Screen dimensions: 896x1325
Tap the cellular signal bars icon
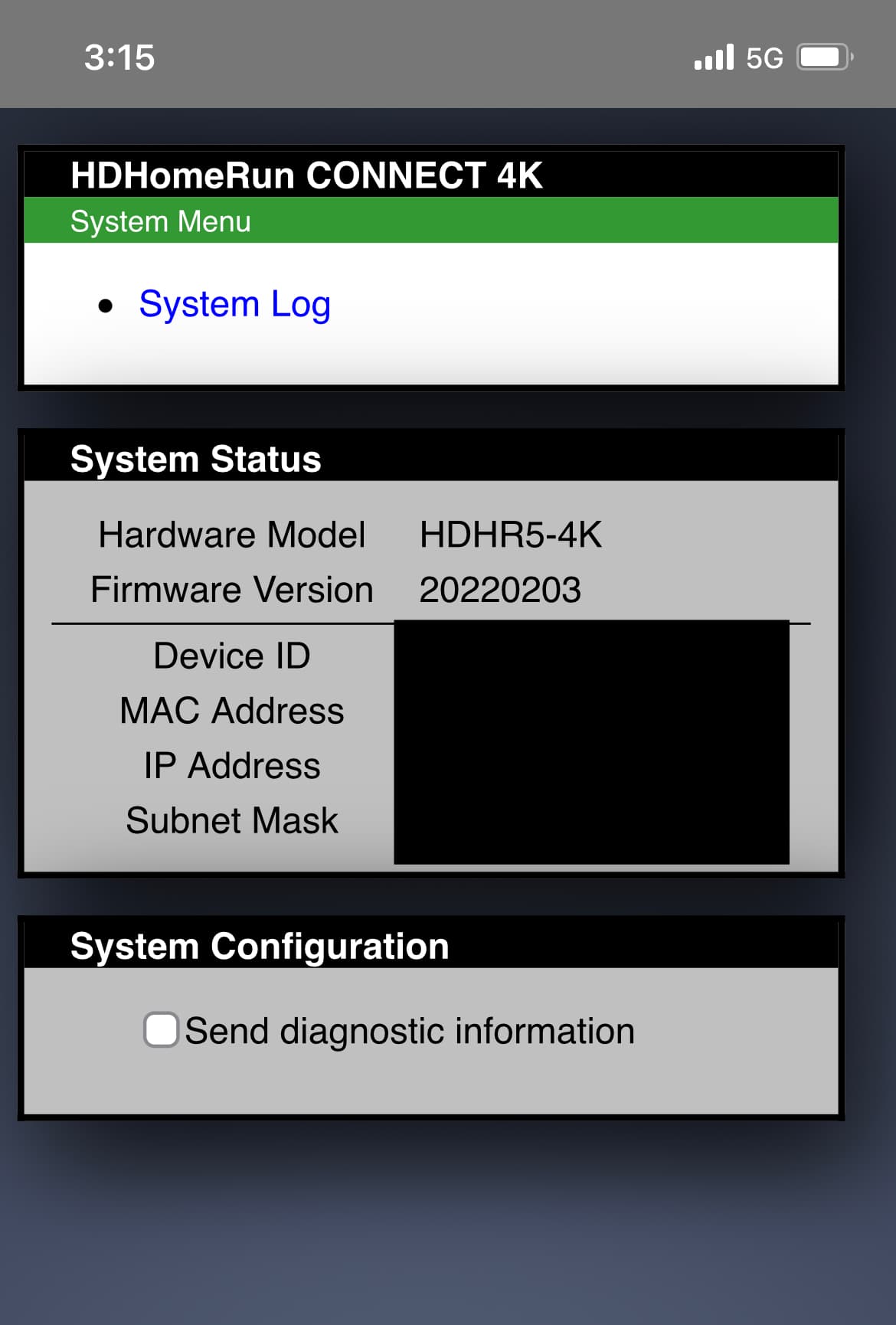pyautogui.click(x=714, y=57)
